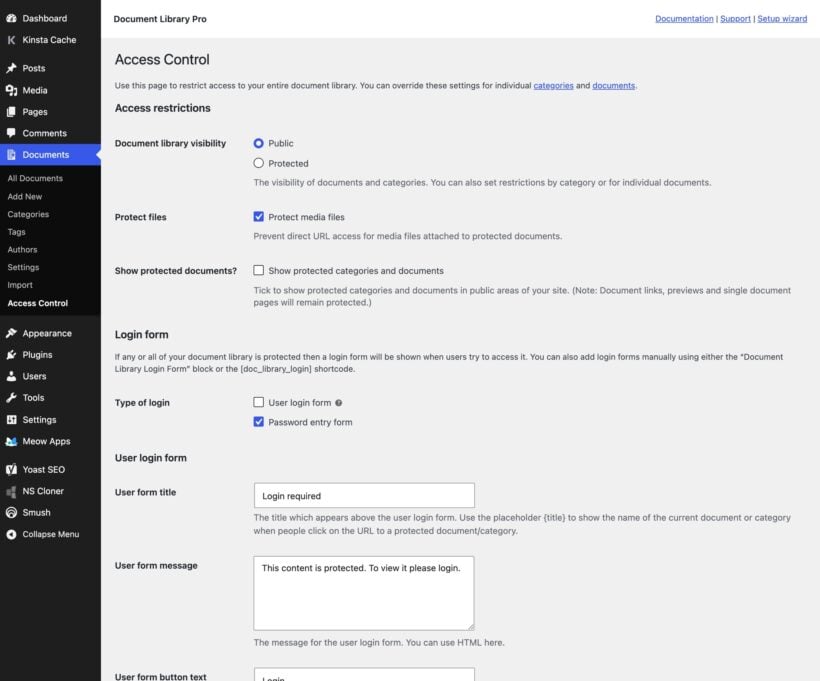Viewport: 820px width, 681px height.
Task: Click the Plugins plug icon
Action: tap(12, 355)
